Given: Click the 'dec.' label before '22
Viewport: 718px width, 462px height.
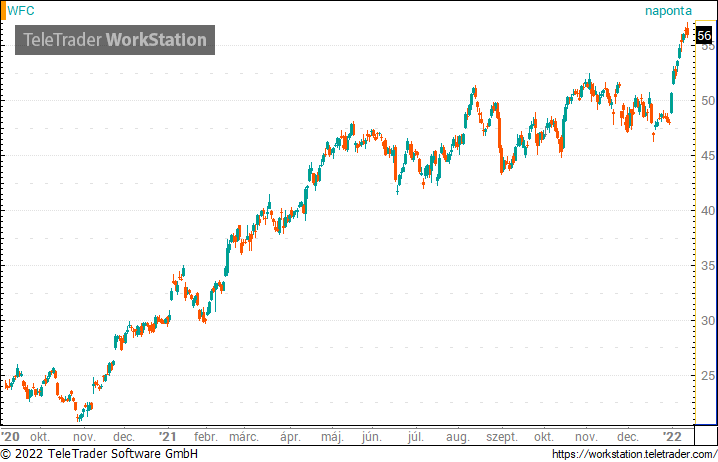Looking at the screenshot, I should 627,437.
